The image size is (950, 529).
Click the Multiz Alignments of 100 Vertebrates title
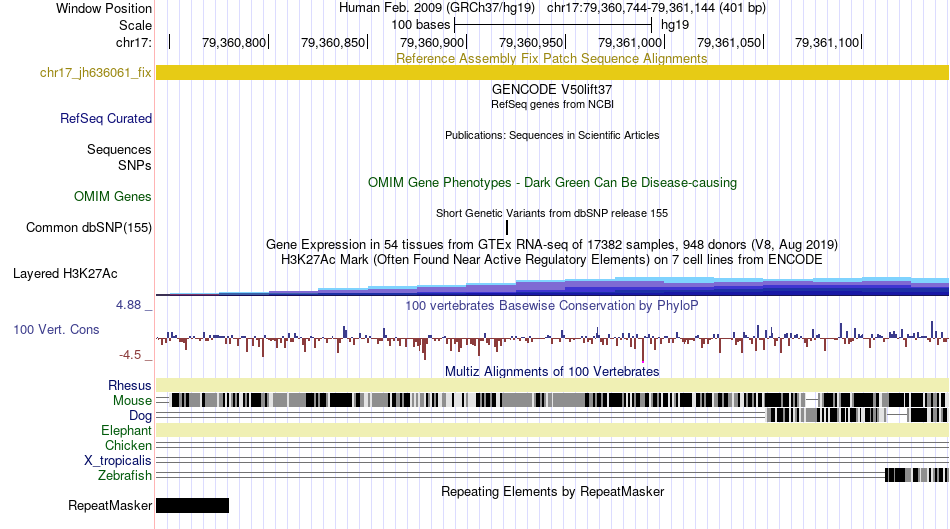[x=552, y=371]
